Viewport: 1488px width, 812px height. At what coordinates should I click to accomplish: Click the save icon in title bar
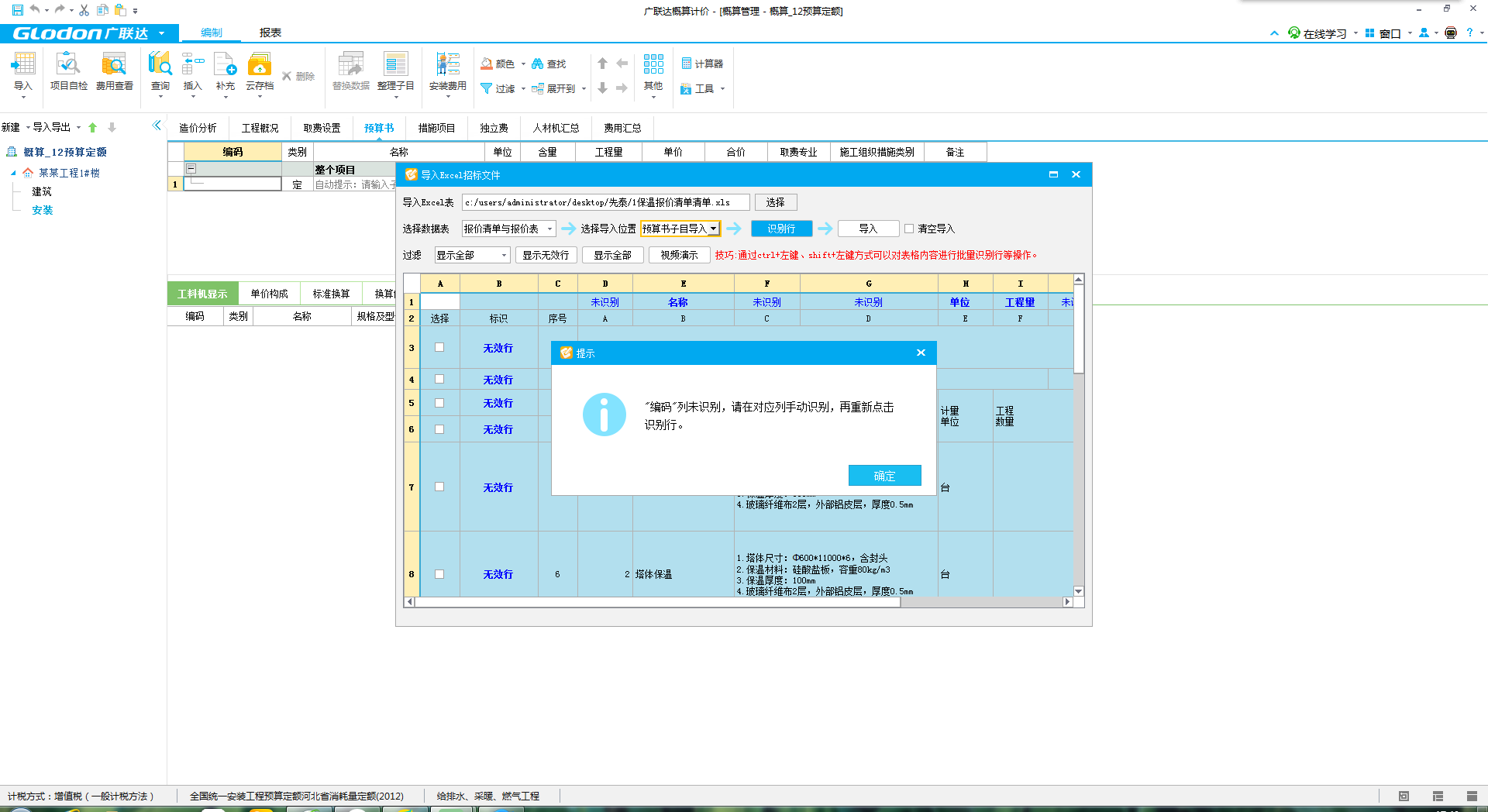click(17, 10)
